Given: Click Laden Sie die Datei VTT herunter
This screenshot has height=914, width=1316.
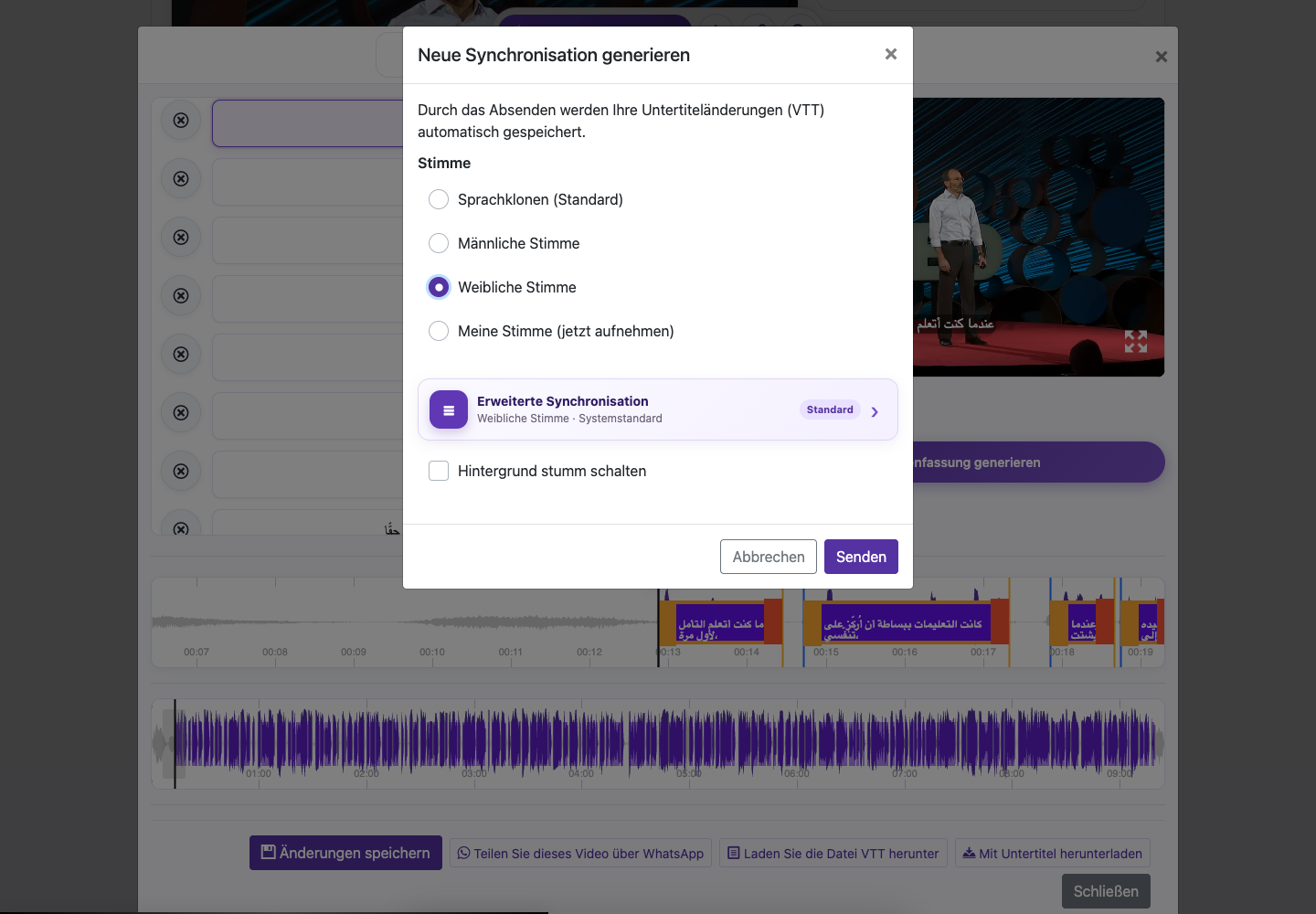Looking at the screenshot, I should tap(833, 853).
